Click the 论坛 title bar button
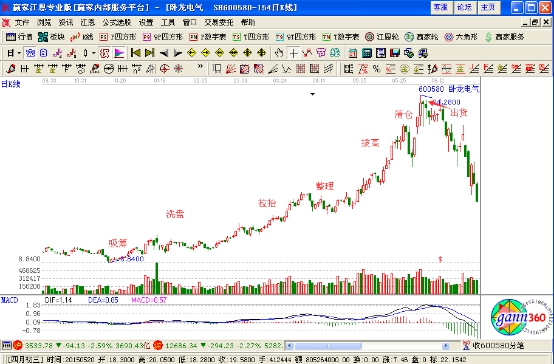Screen dimensions: 554x364 click(465, 7)
